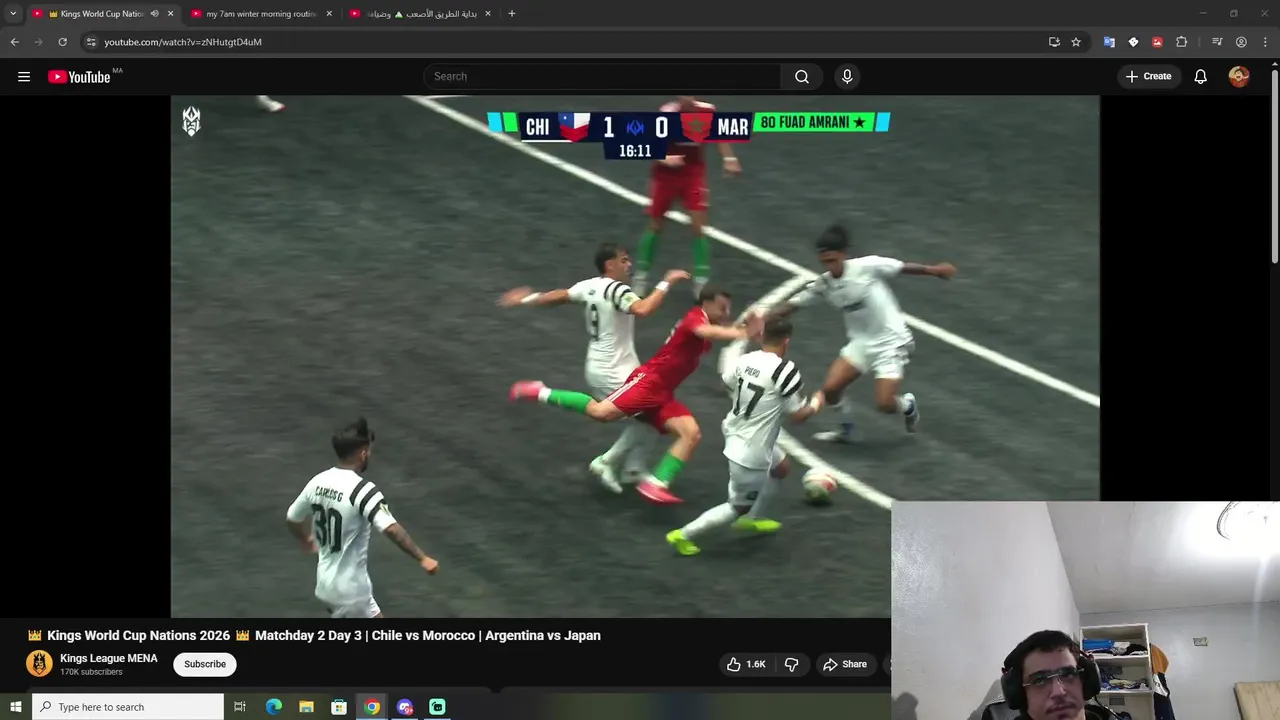1280x720 pixels.
Task: Open YouTube account avatar menu
Action: tap(1239, 77)
